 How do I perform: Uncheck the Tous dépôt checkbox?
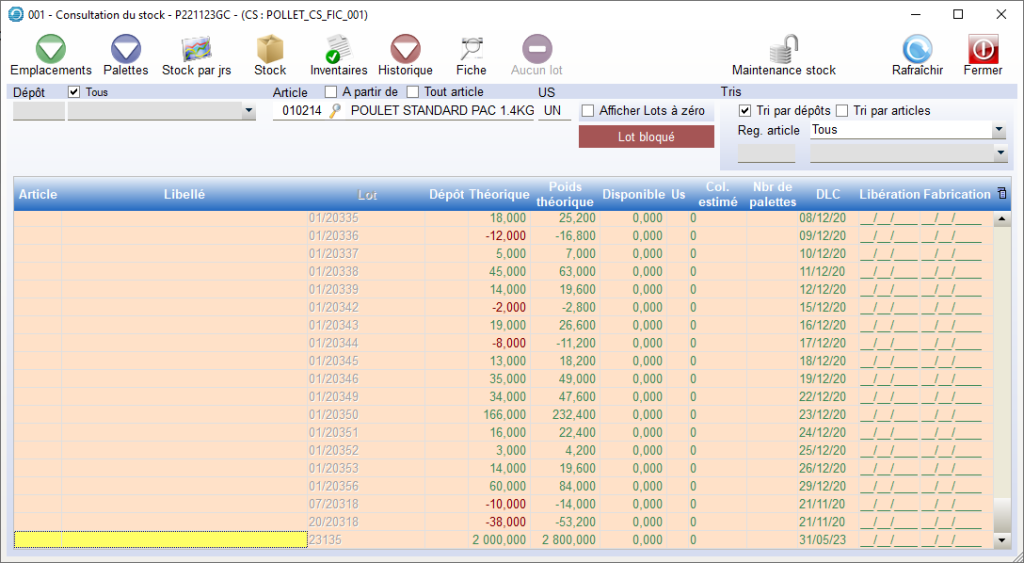(74, 92)
